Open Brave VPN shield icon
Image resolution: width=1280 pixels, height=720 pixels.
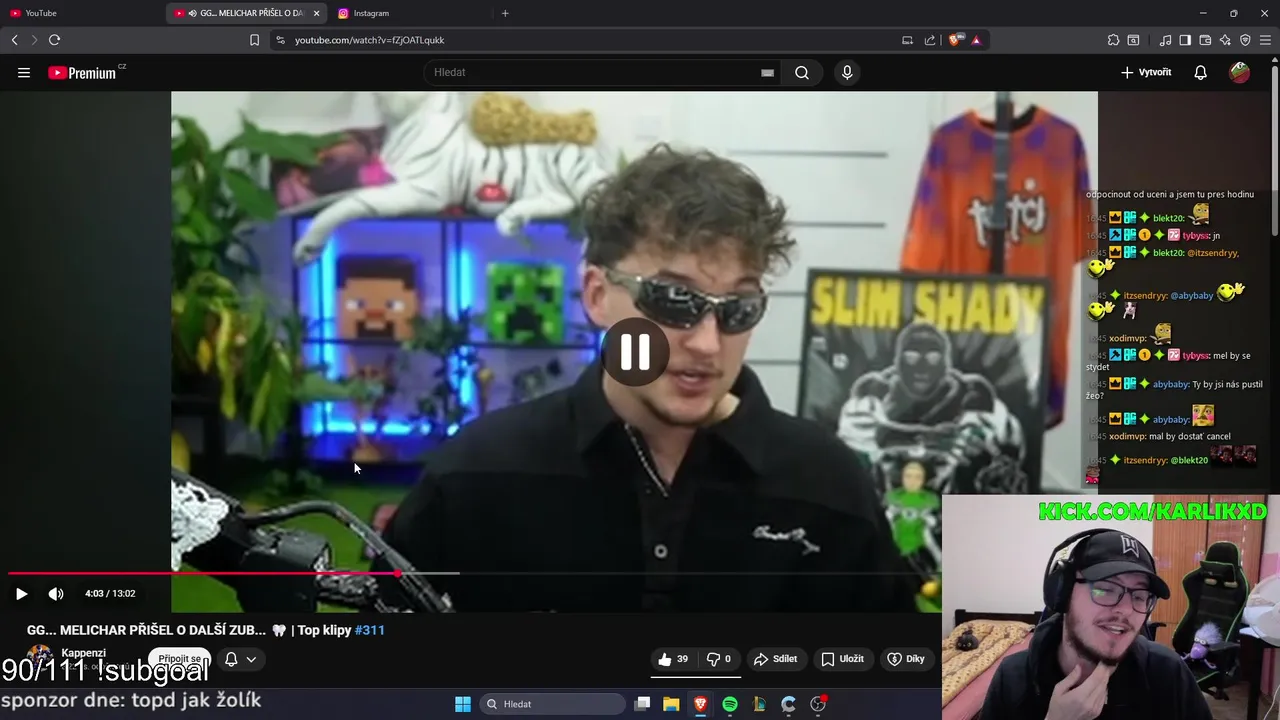click(1245, 40)
